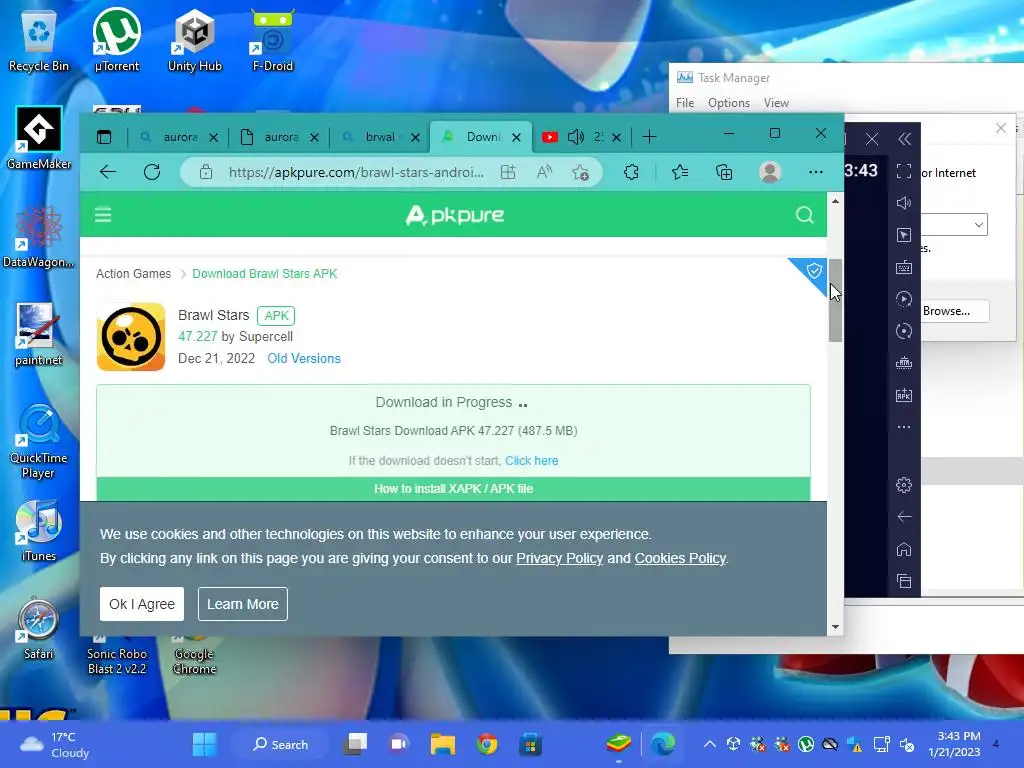
Task: Click BlueStacks volume icon
Action: [904, 203]
